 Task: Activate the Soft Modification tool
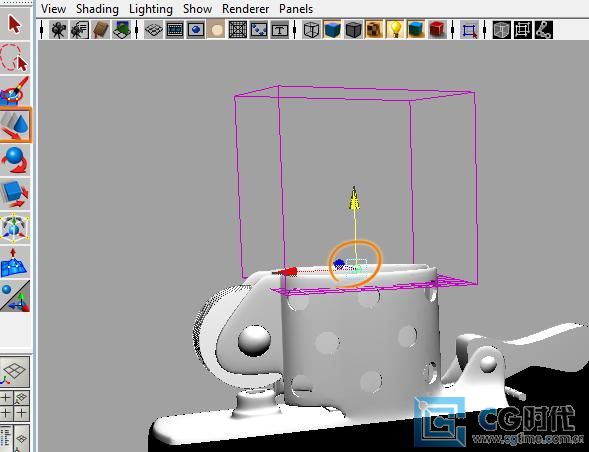point(15,262)
